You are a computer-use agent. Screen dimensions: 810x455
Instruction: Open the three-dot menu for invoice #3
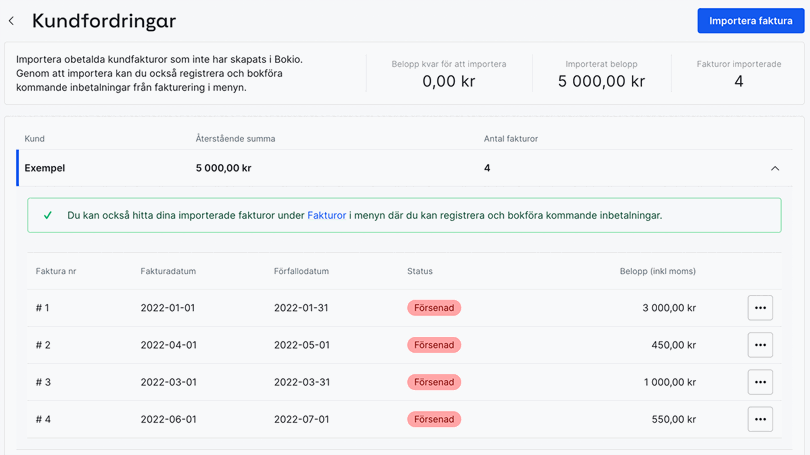click(760, 382)
